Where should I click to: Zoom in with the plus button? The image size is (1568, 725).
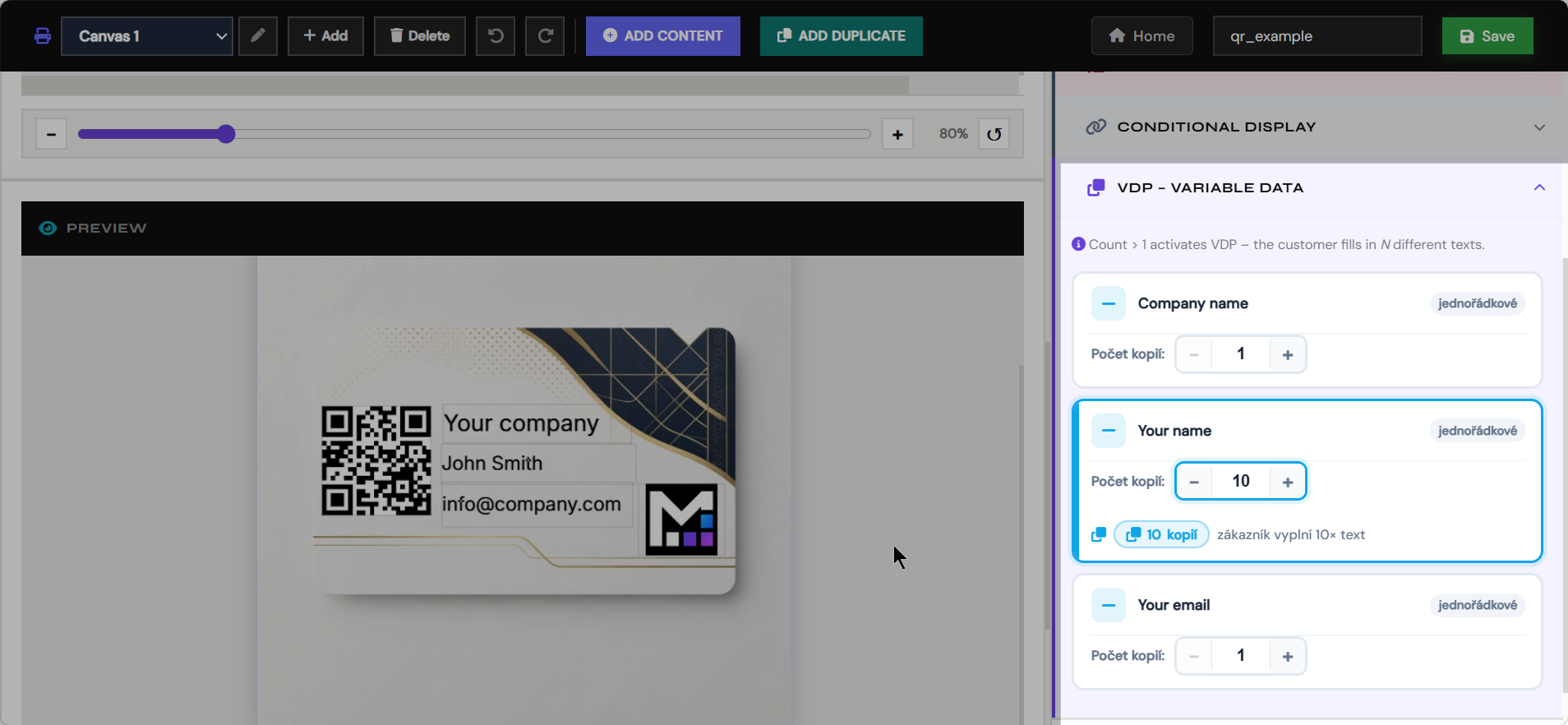pos(897,134)
